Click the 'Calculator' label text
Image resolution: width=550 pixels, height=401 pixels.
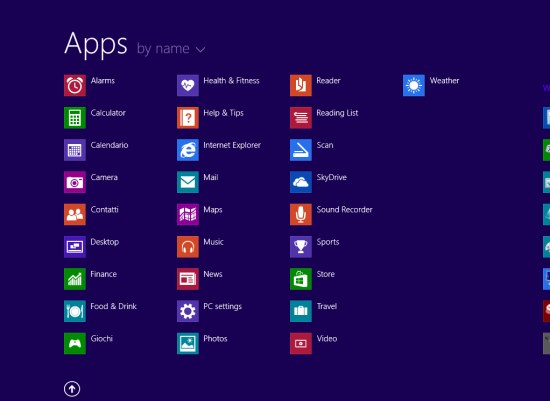click(108, 113)
